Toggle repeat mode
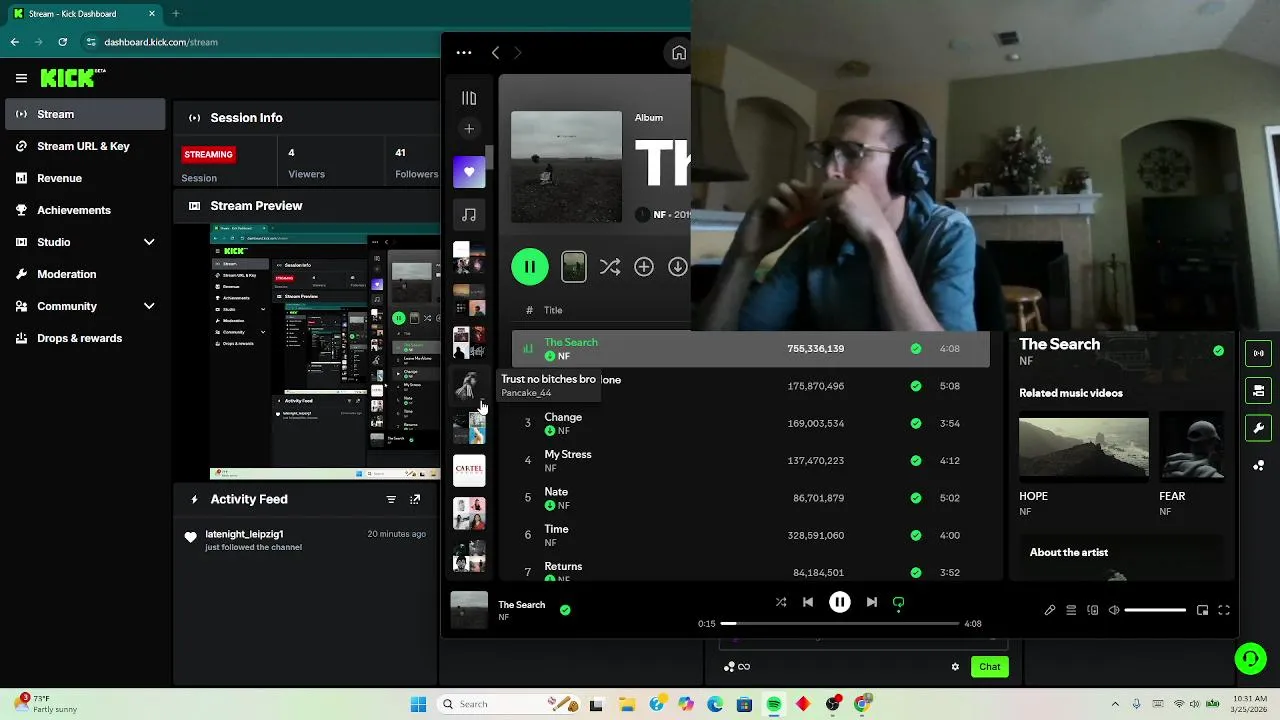The height and width of the screenshot is (720, 1280). (x=898, y=602)
